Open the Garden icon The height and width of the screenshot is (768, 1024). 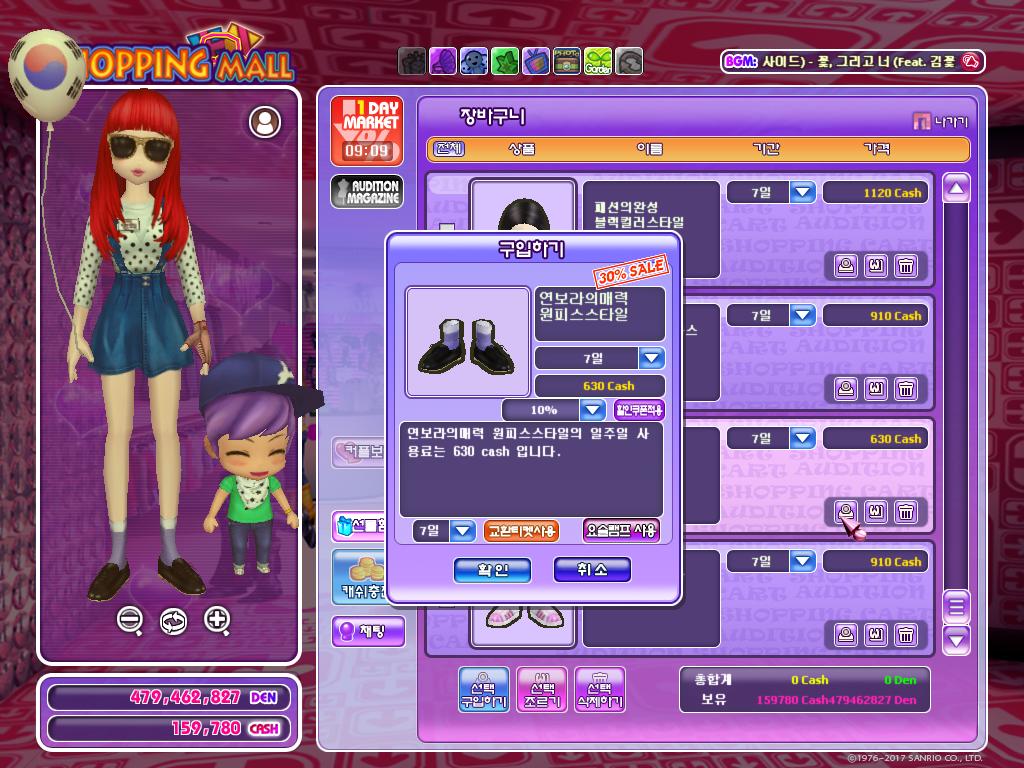[x=598, y=61]
